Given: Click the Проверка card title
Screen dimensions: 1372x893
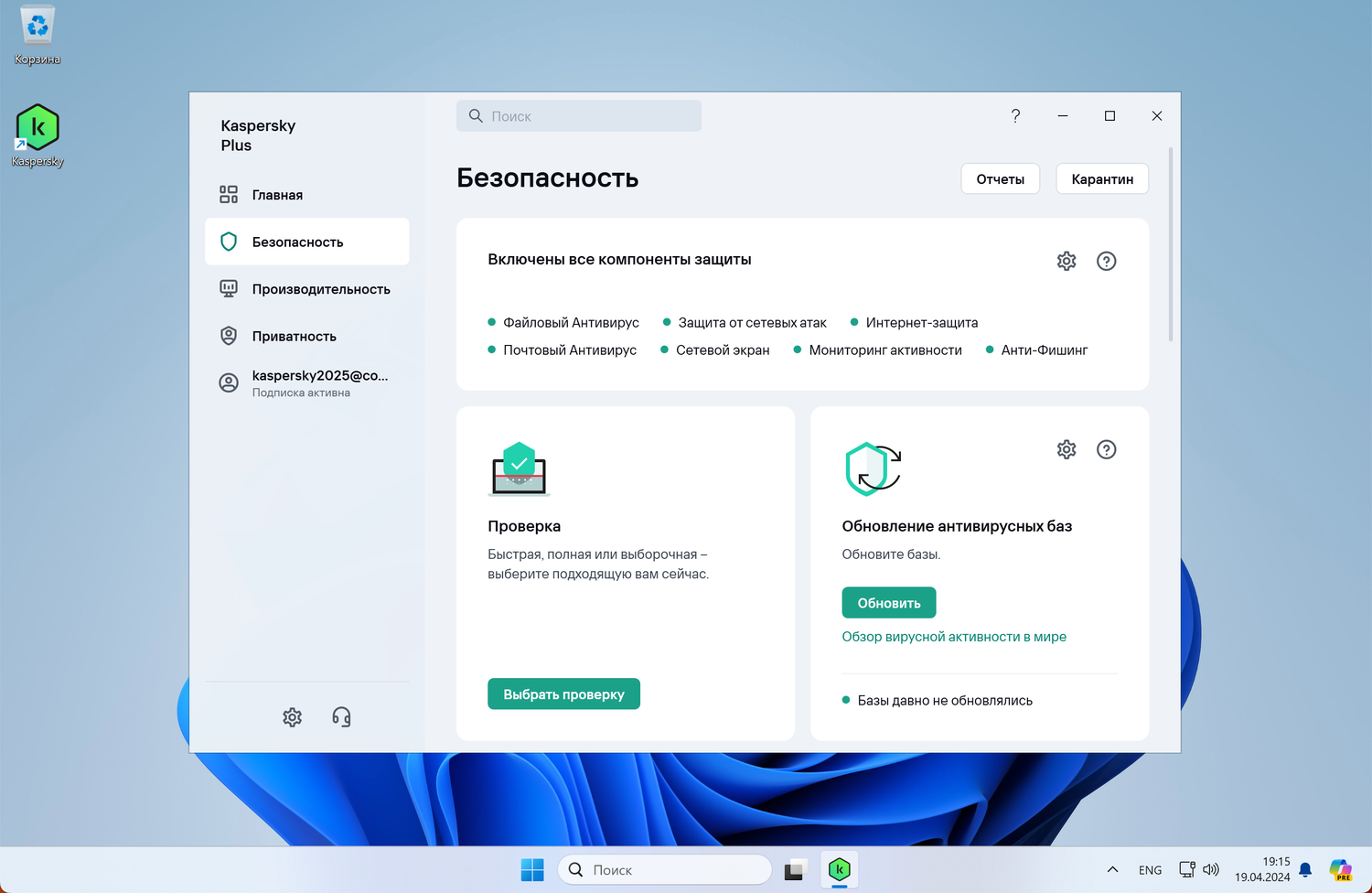Looking at the screenshot, I should (524, 526).
